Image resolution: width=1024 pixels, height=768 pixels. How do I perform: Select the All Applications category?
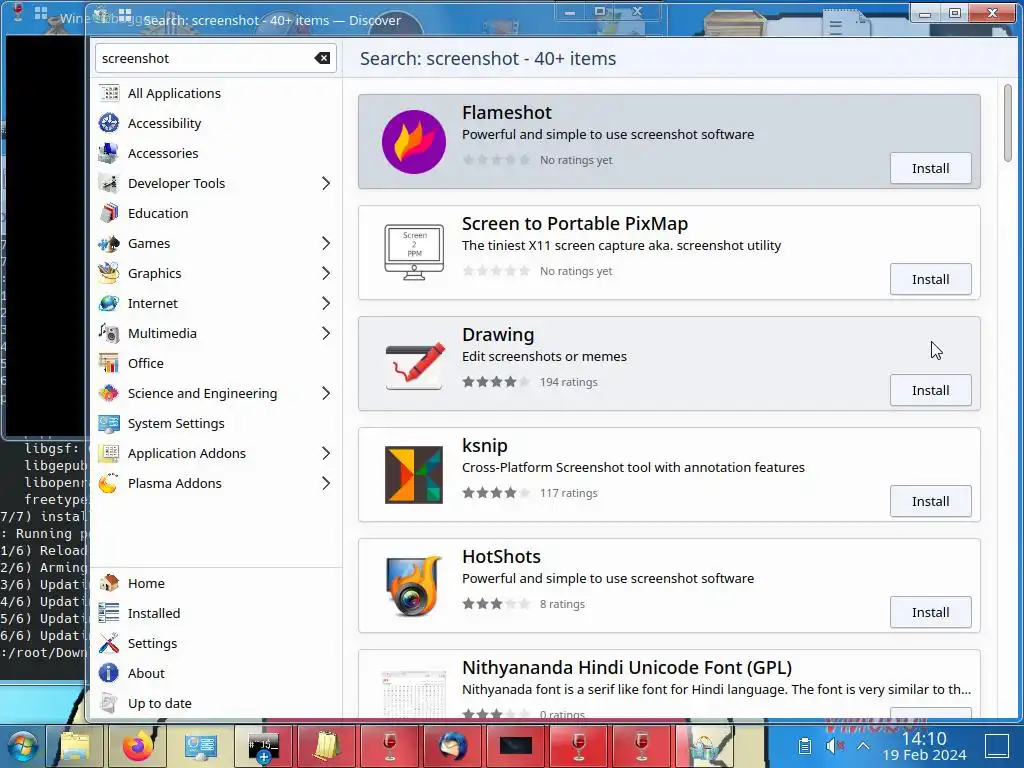216,93
